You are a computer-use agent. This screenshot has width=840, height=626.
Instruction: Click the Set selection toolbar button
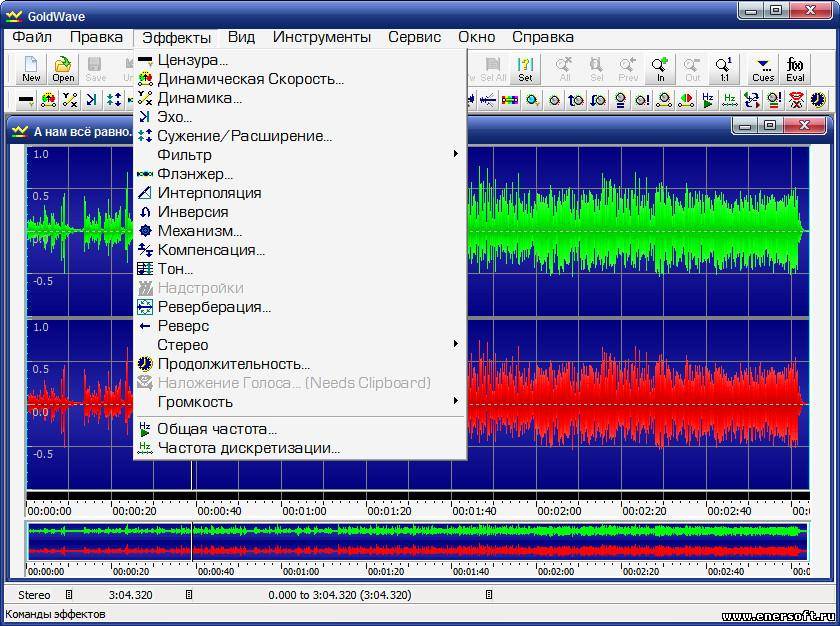pos(525,69)
